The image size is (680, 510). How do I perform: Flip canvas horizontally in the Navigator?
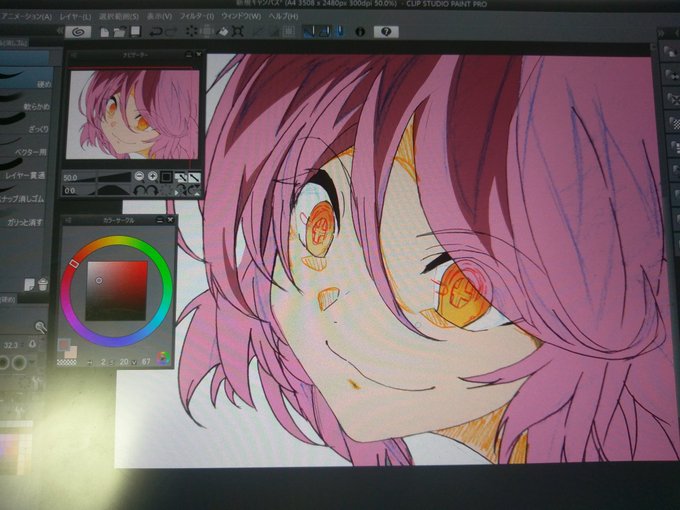point(181,190)
